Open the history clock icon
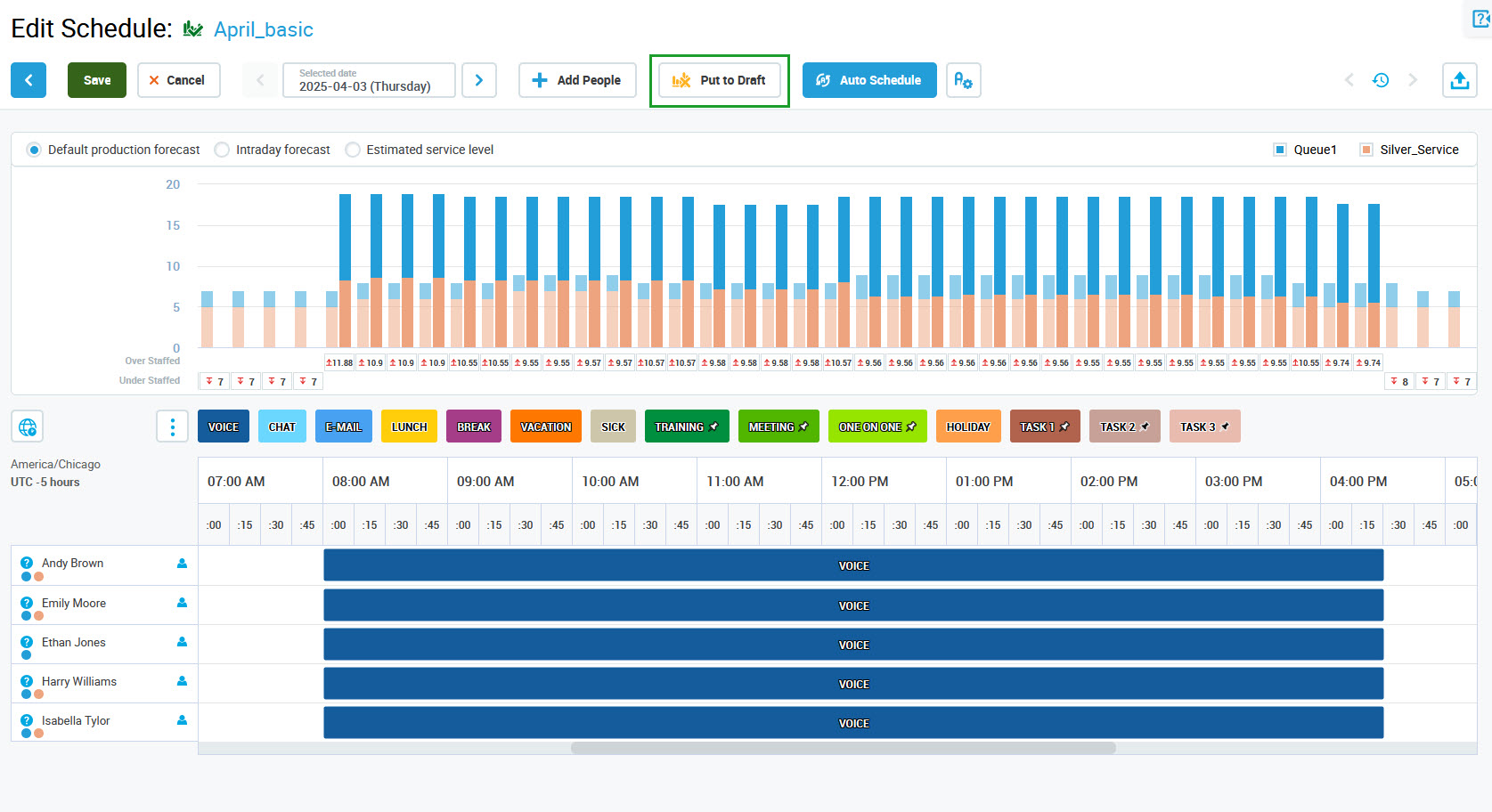The image size is (1492, 812). point(1381,80)
